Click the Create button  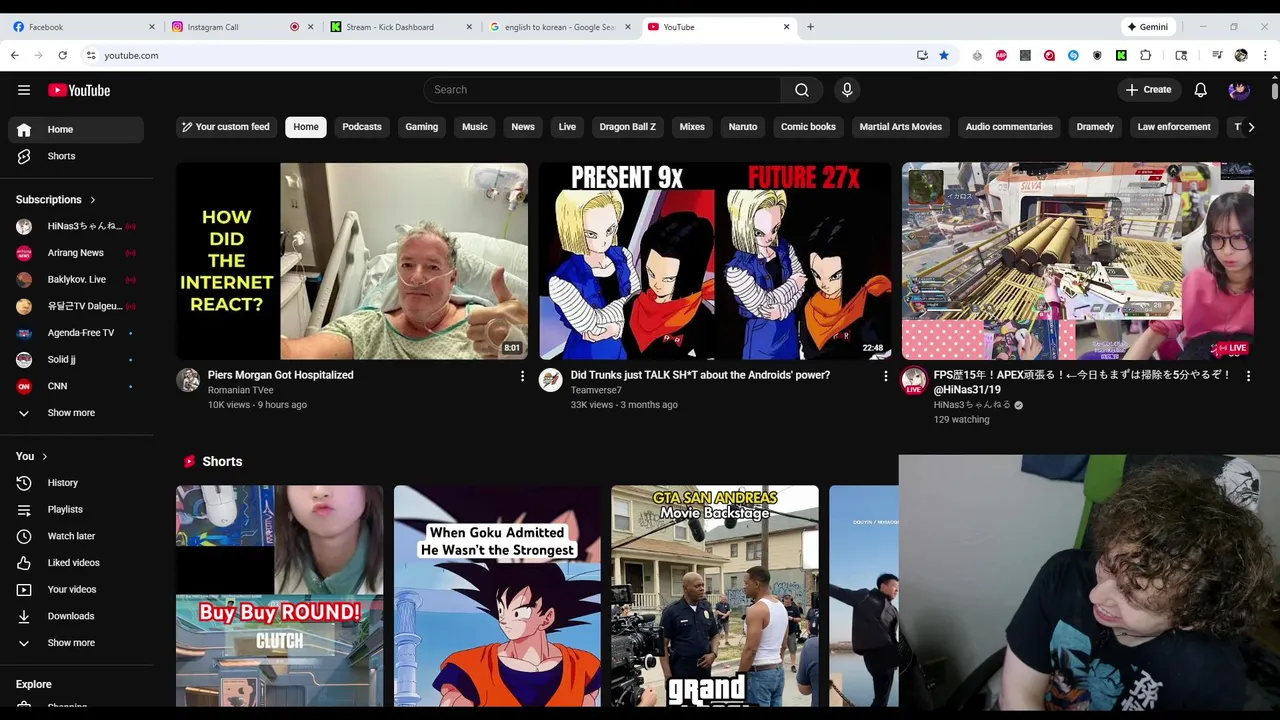(x=1149, y=90)
